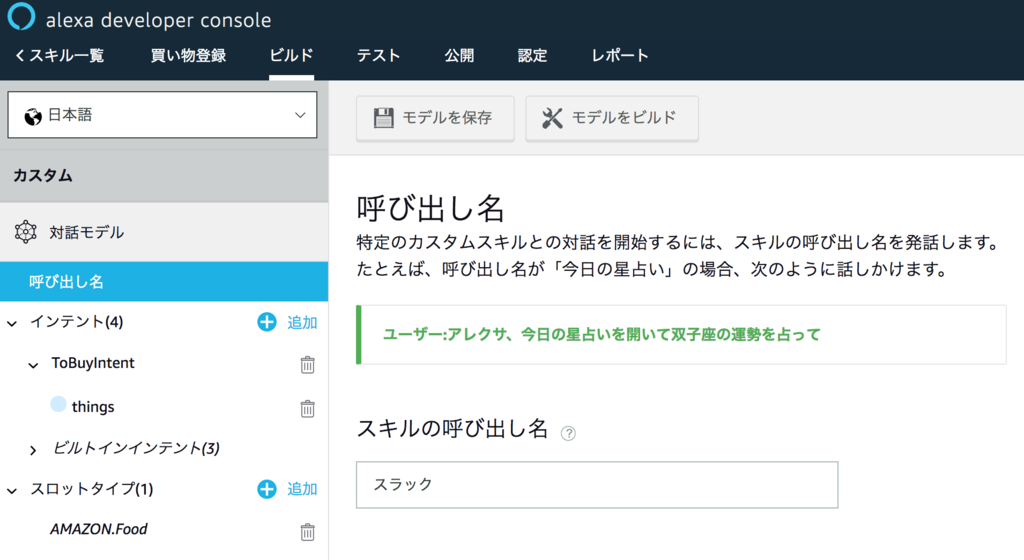
Task: Switch to the ビルド tab
Action: coord(291,56)
